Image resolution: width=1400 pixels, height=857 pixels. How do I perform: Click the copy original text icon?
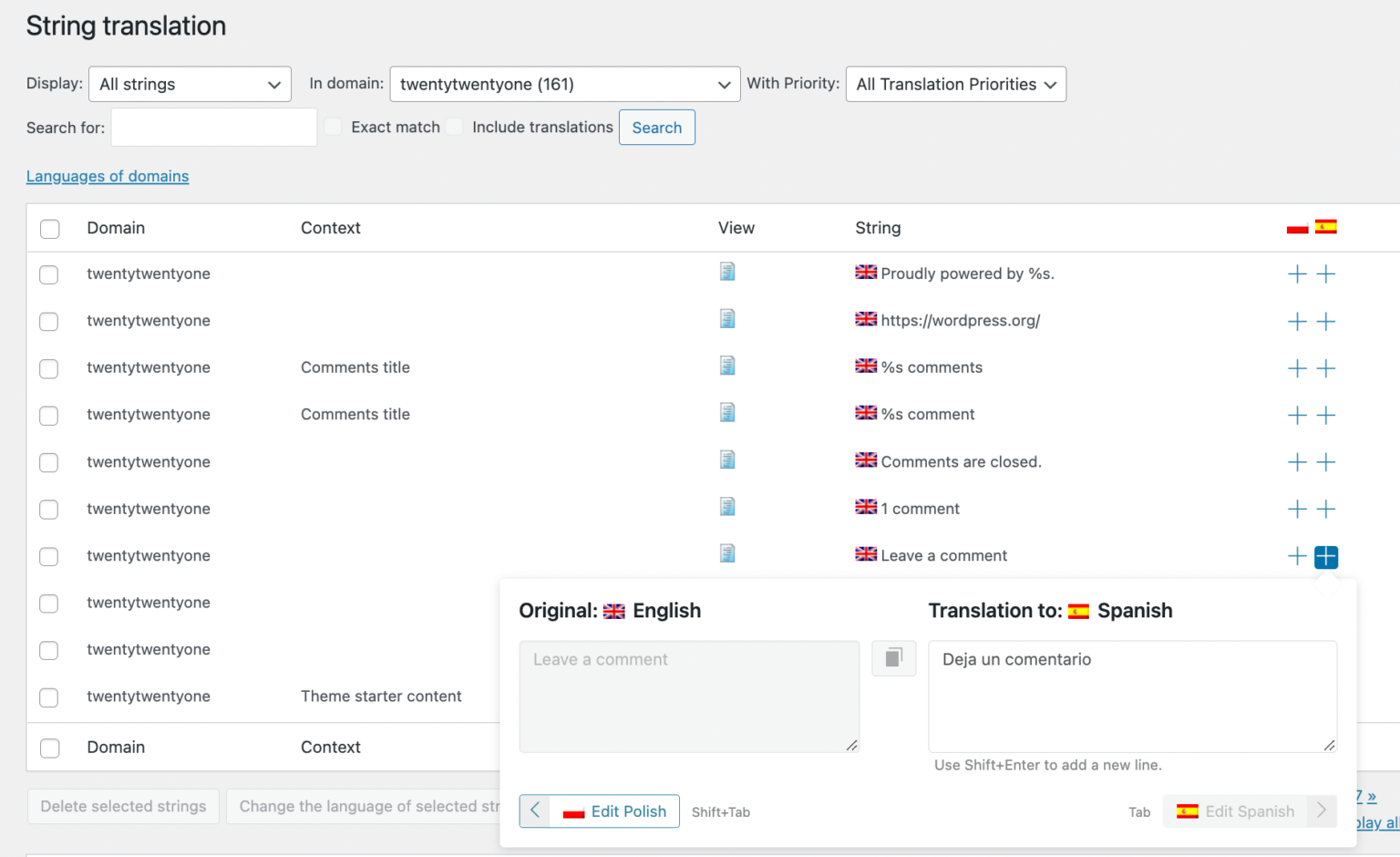[893, 657]
